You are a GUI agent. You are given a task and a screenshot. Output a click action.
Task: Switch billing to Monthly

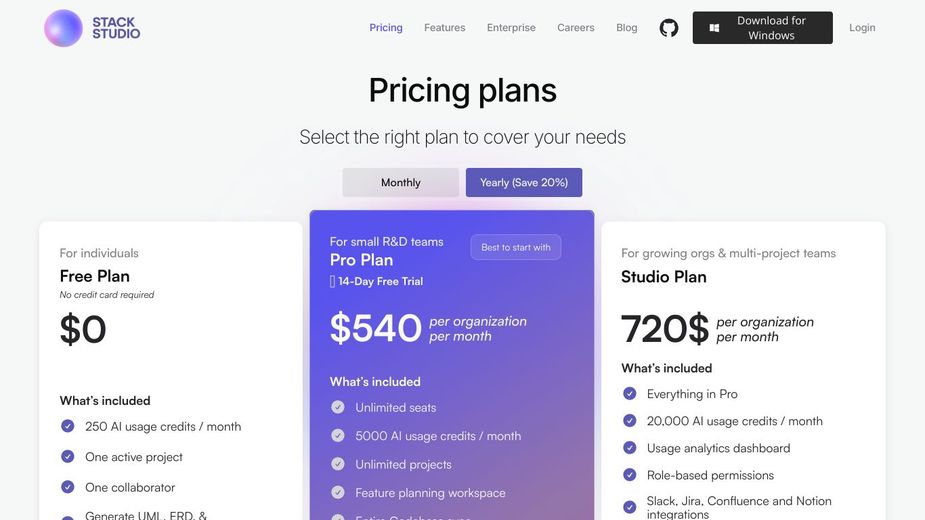[400, 183]
